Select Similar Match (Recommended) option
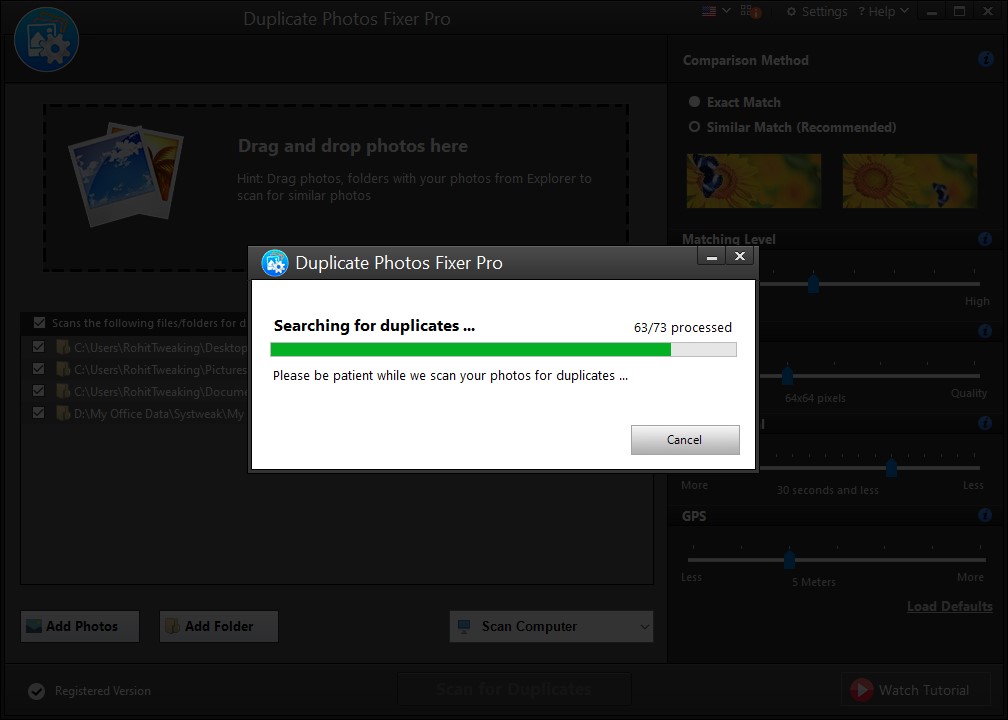This screenshot has width=1008, height=720. pyautogui.click(x=695, y=127)
